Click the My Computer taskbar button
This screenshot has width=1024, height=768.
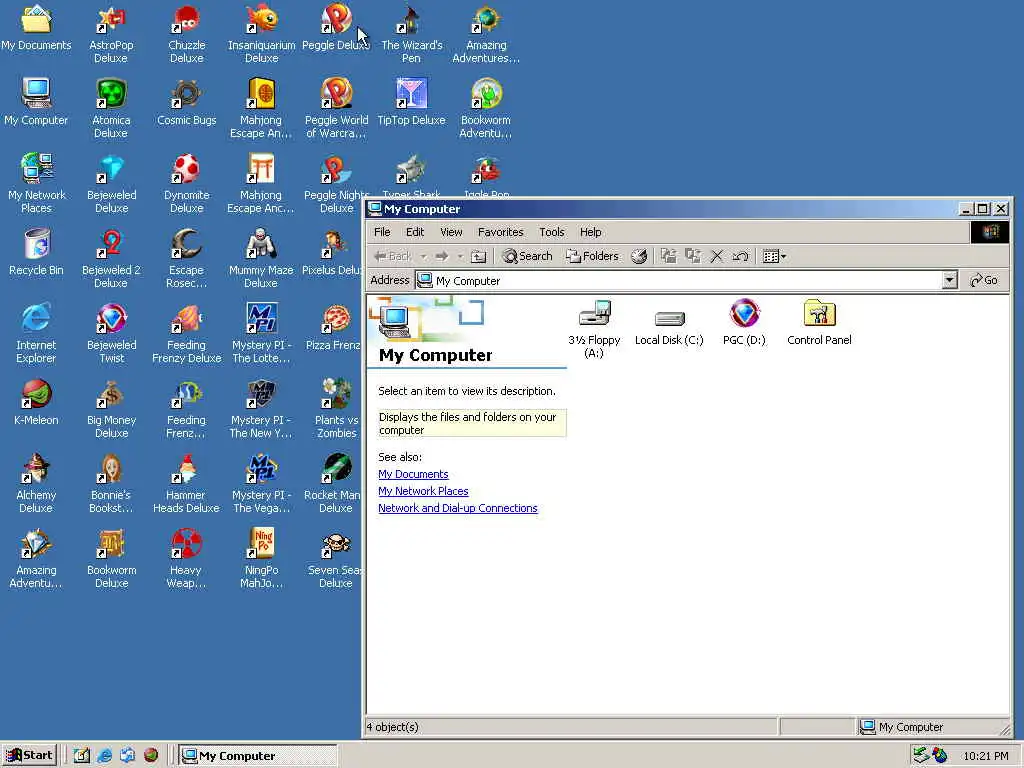[x=258, y=756]
